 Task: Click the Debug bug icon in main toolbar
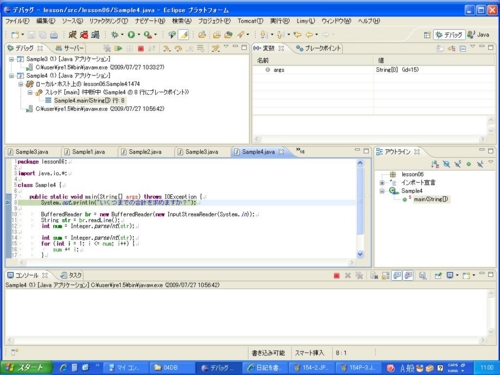point(115,35)
